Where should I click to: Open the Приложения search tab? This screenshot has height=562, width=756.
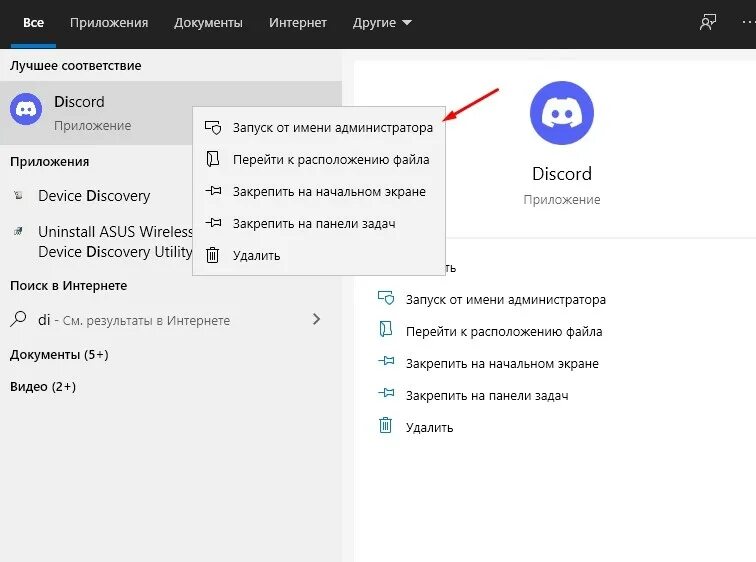(x=109, y=23)
